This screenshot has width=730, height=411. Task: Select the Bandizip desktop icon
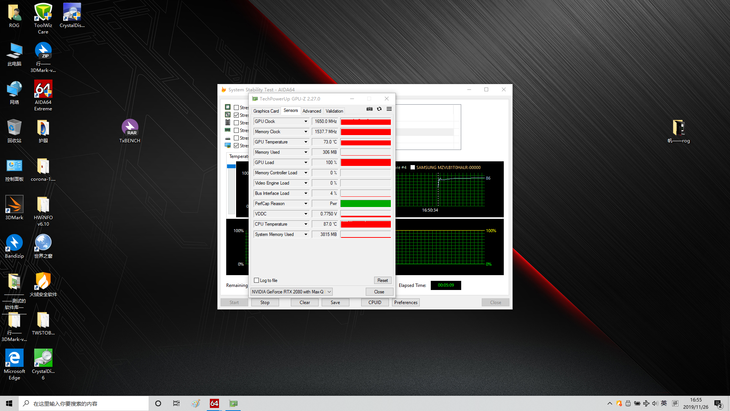click(x=14, y=245)
